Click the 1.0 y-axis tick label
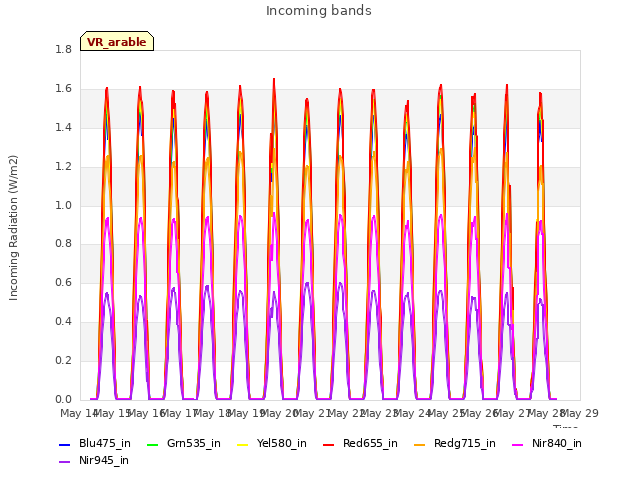Image resolution: width=640 pixels, height=480 pixels. (x=63, y=205)
